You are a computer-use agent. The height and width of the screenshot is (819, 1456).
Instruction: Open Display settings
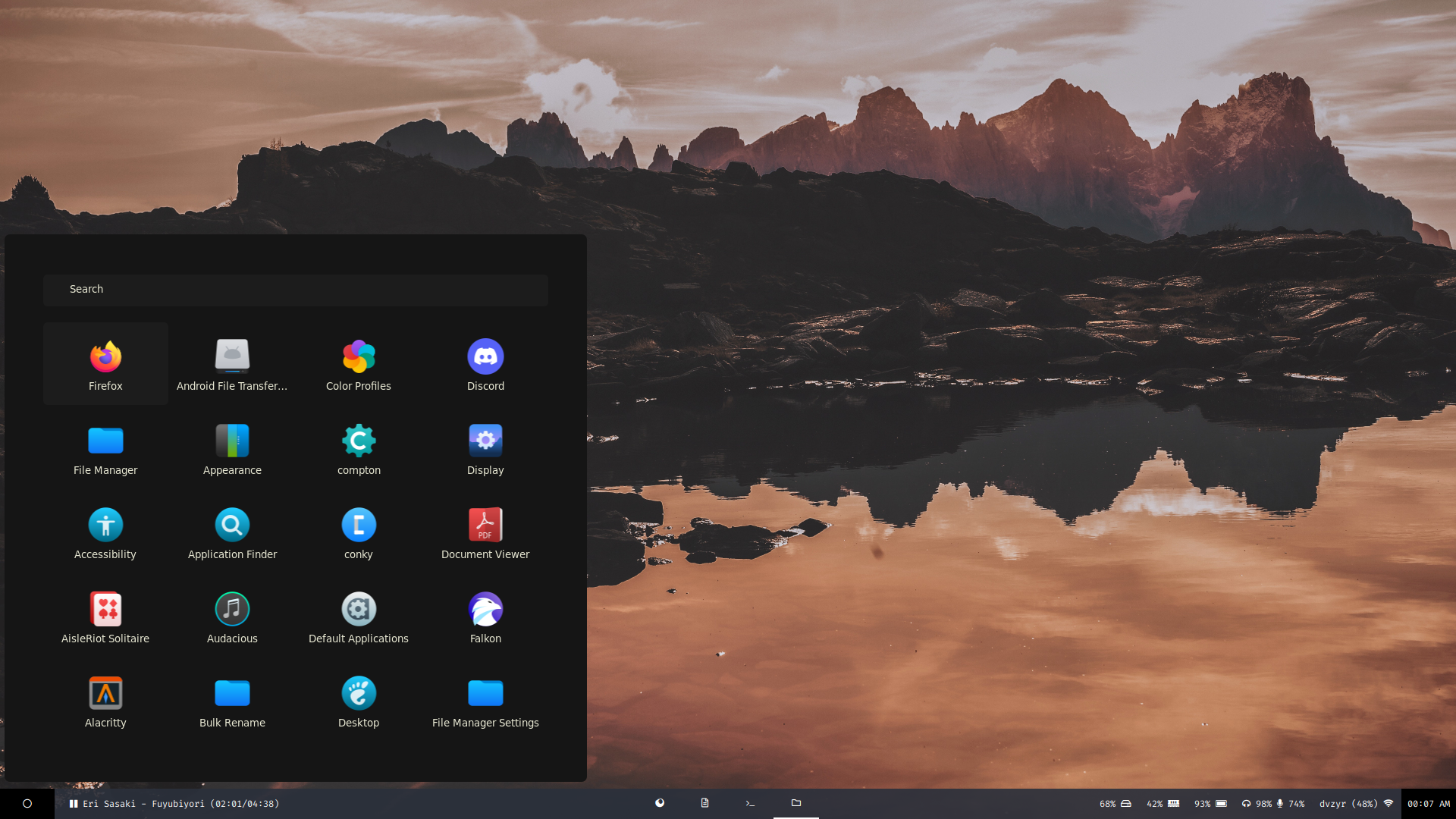pos(485,448)
